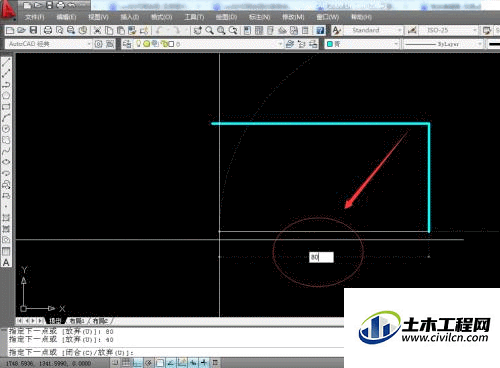Click the Layer Previous icon
The width and height of the screenshot is (500, 368).
tap(302, 44)
